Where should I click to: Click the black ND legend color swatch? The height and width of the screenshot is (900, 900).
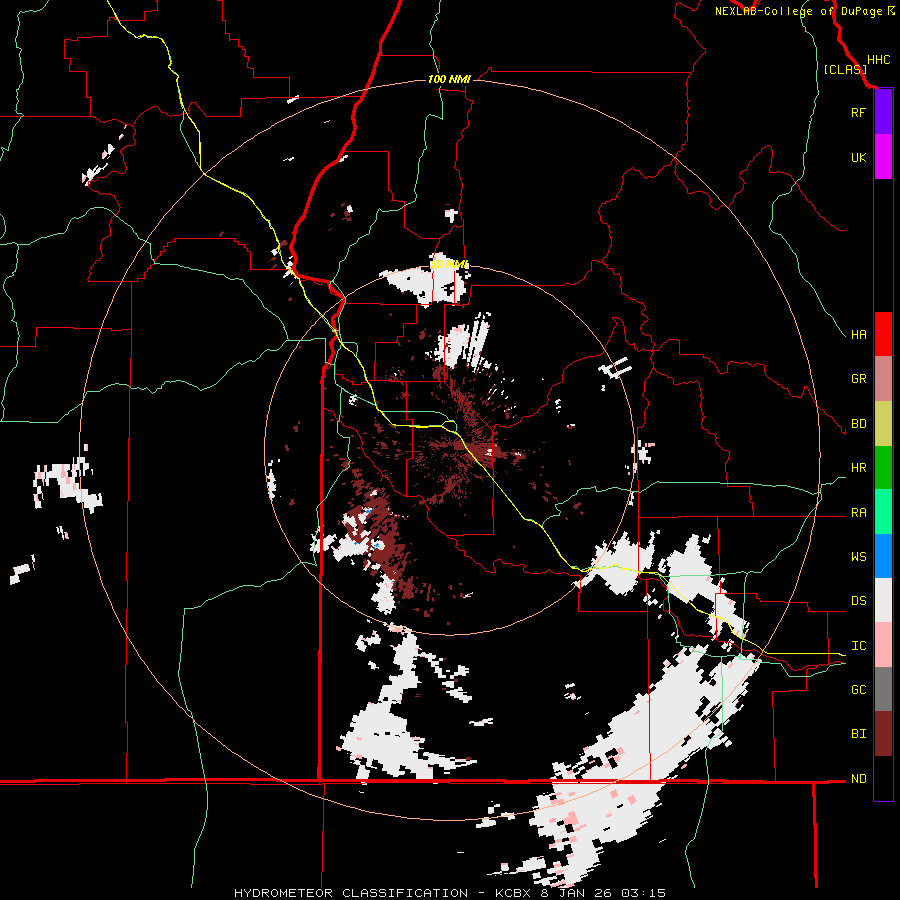tap(883, 778)
